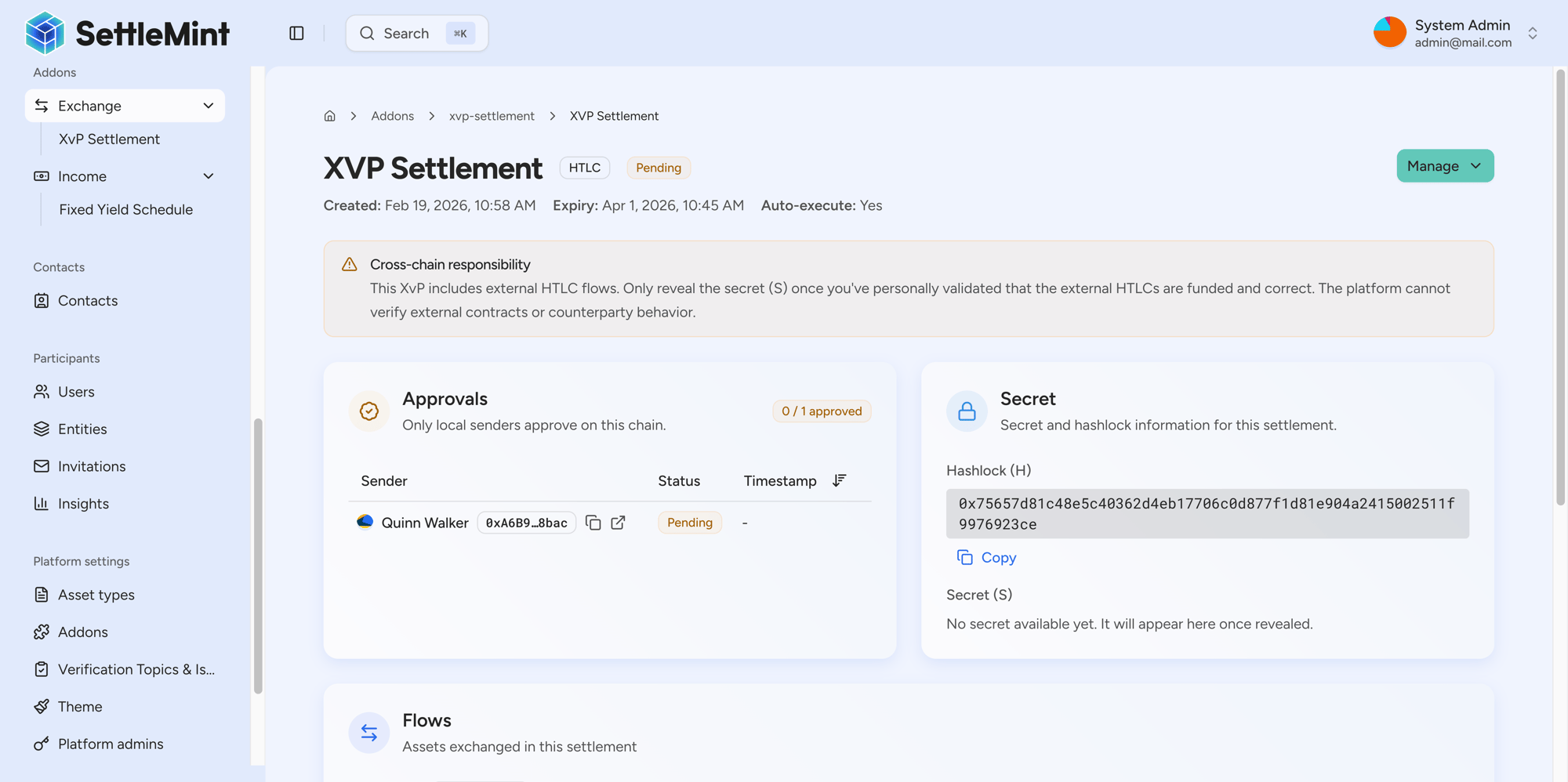The width and height of the screenshot is (1568, 782).
Task: Click the home breadcrumb icon
Action: click(330, 116)
